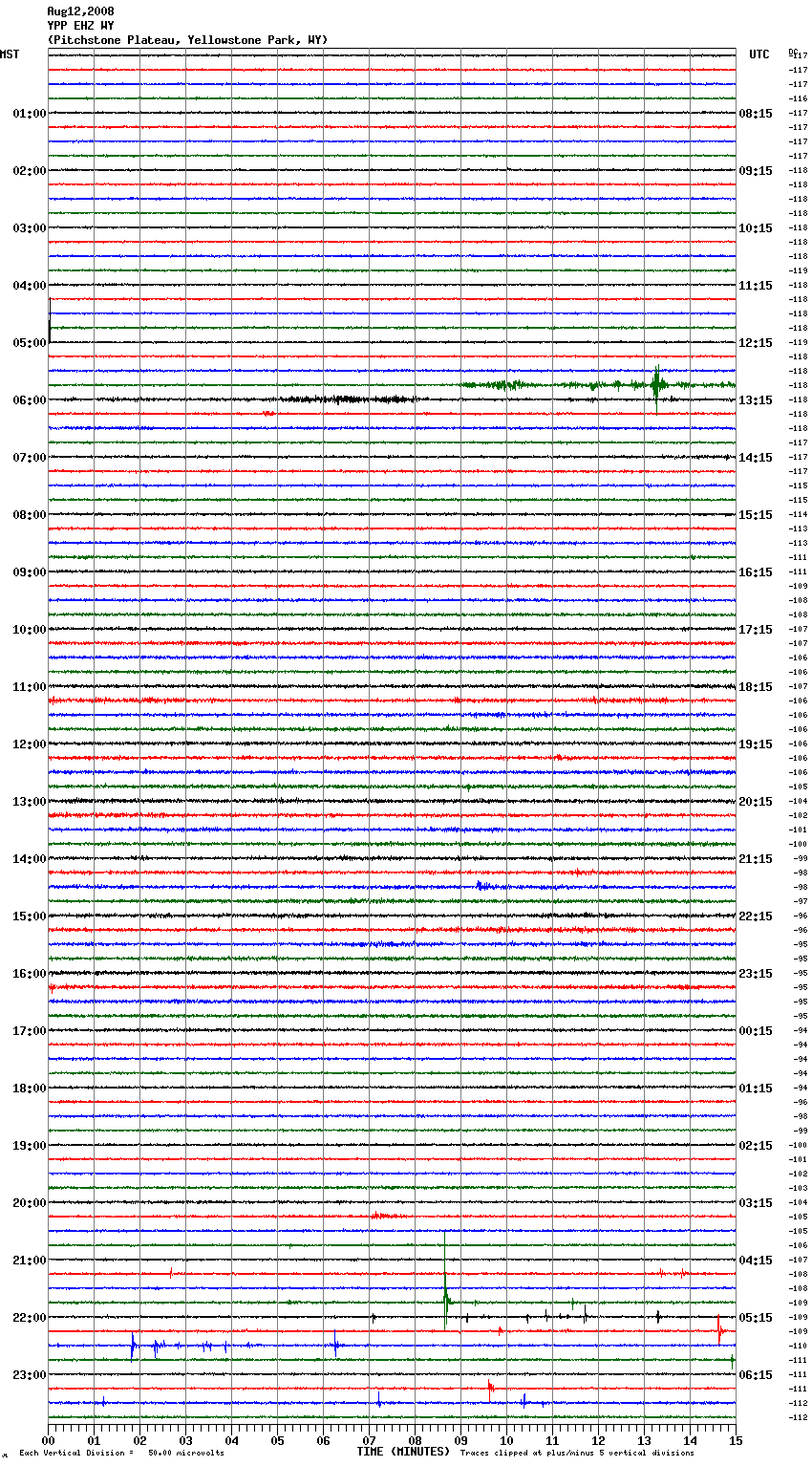The image size is (812, 1466).
Task: Select the 13:00 MST time label
Action: [30, 802]
